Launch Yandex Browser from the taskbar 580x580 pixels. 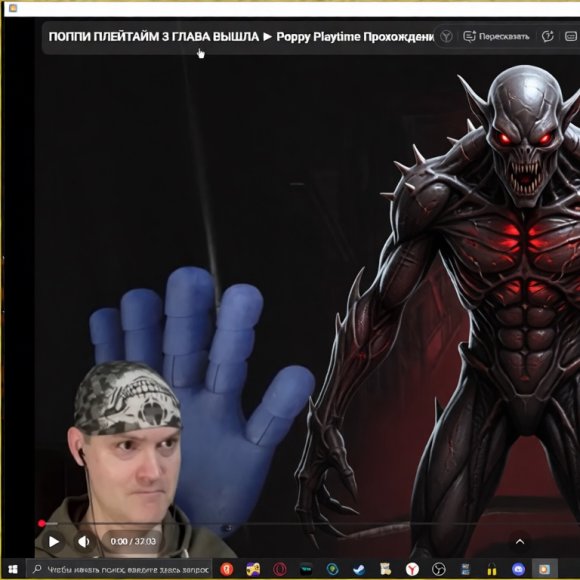(x=412, y=569)
